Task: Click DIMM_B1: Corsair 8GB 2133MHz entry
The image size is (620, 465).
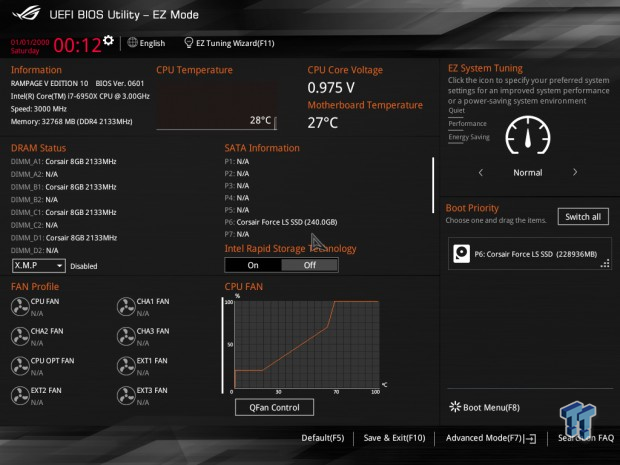Action: click(x=64, y=187)
